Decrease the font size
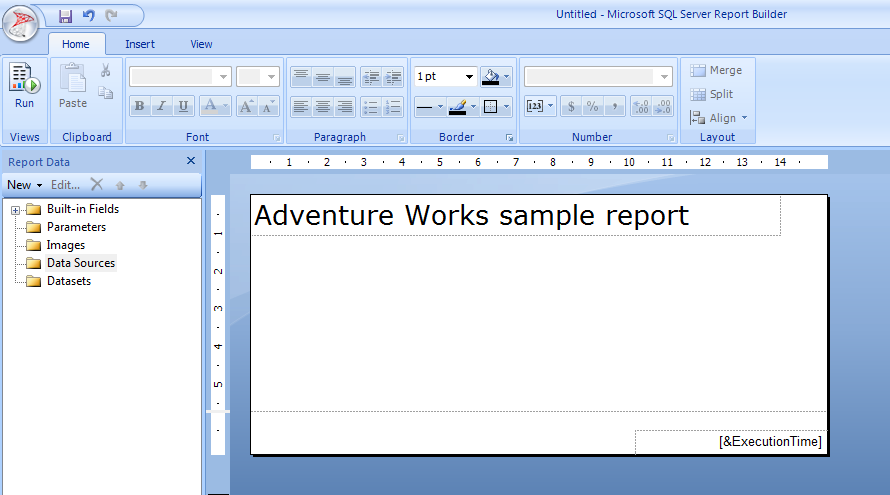Viewport: 890px width, 495px height. 268,106
